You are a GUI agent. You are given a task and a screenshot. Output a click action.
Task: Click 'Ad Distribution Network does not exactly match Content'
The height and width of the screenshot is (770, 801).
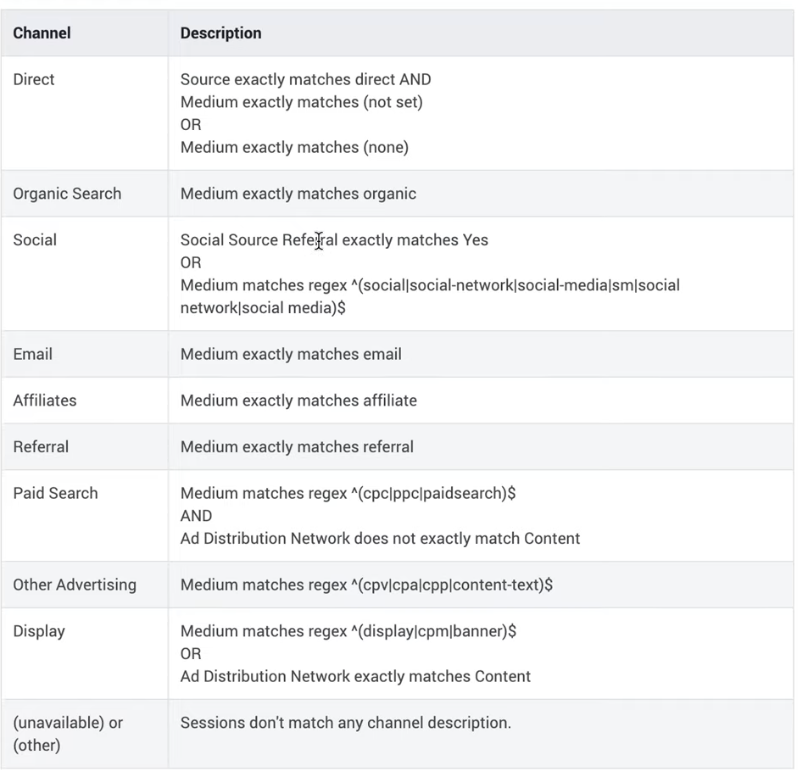point(380,539)
